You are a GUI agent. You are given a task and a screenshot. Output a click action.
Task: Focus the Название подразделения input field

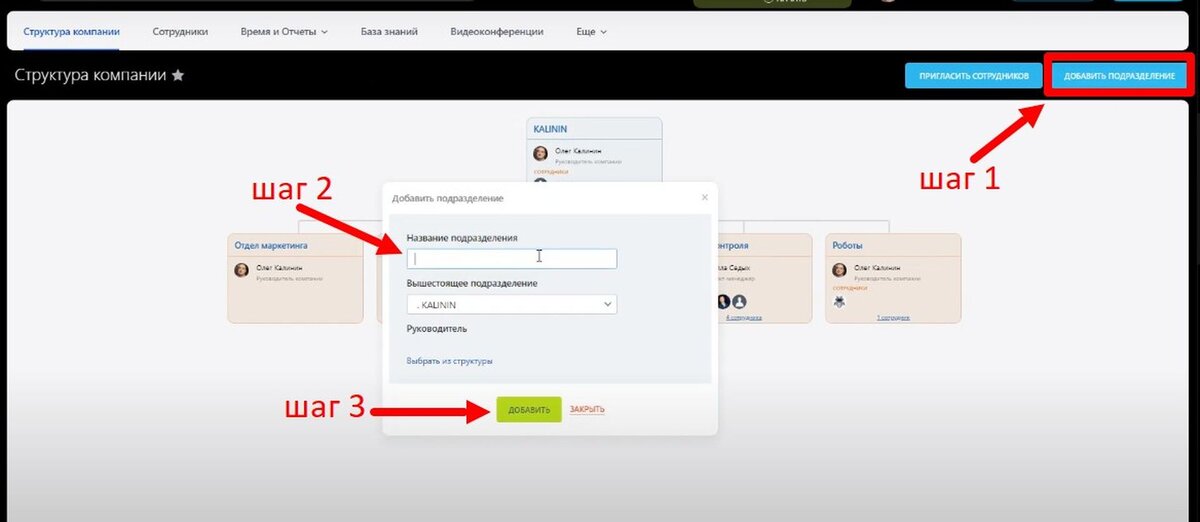[512, 258]
